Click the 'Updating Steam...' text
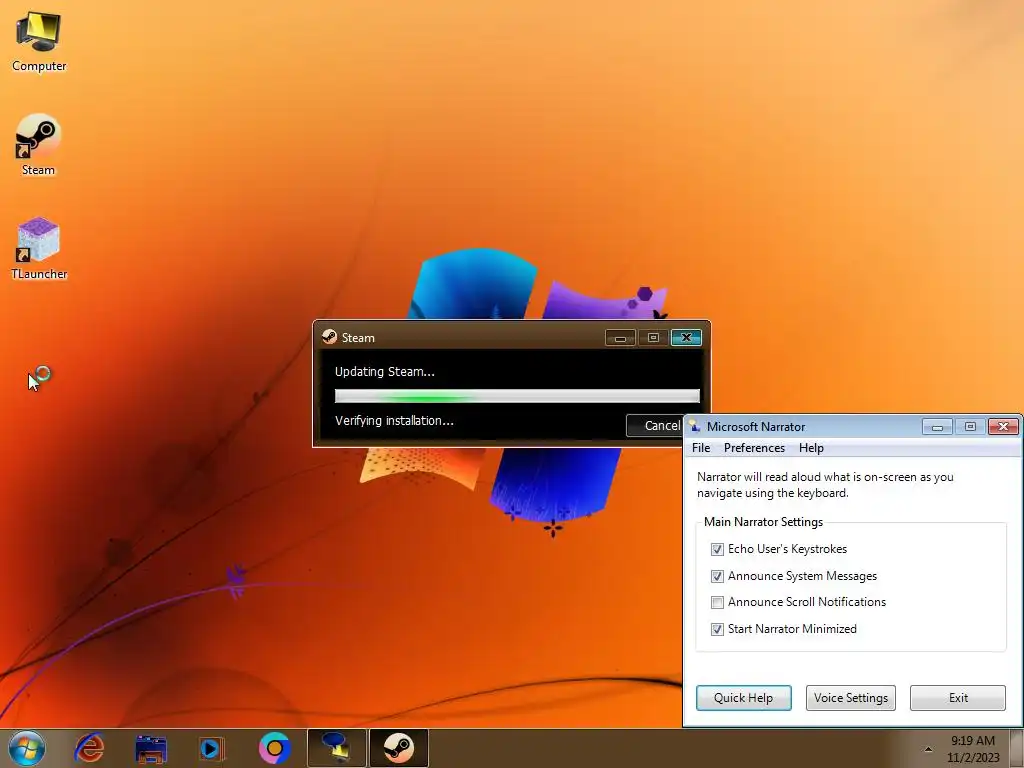The height and width of the screenshot is (768, 1024). tap(385, 372)
